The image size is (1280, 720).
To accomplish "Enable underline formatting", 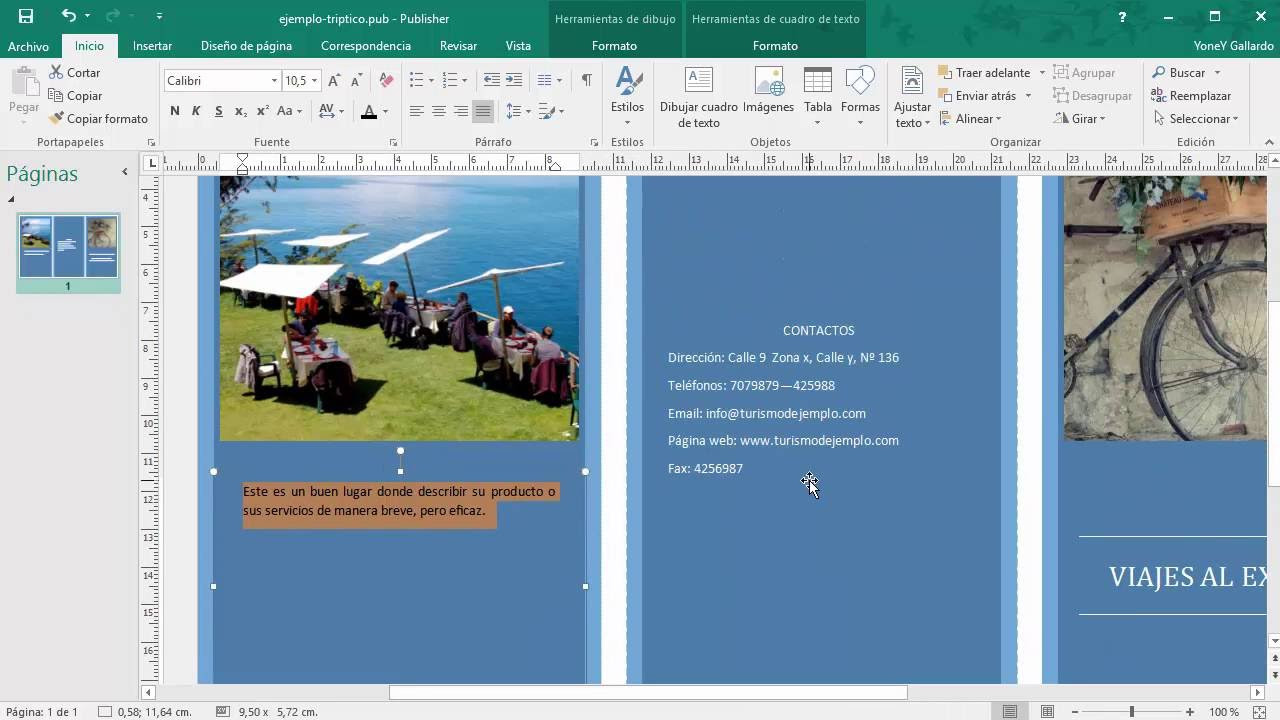I will click(218, 111).
